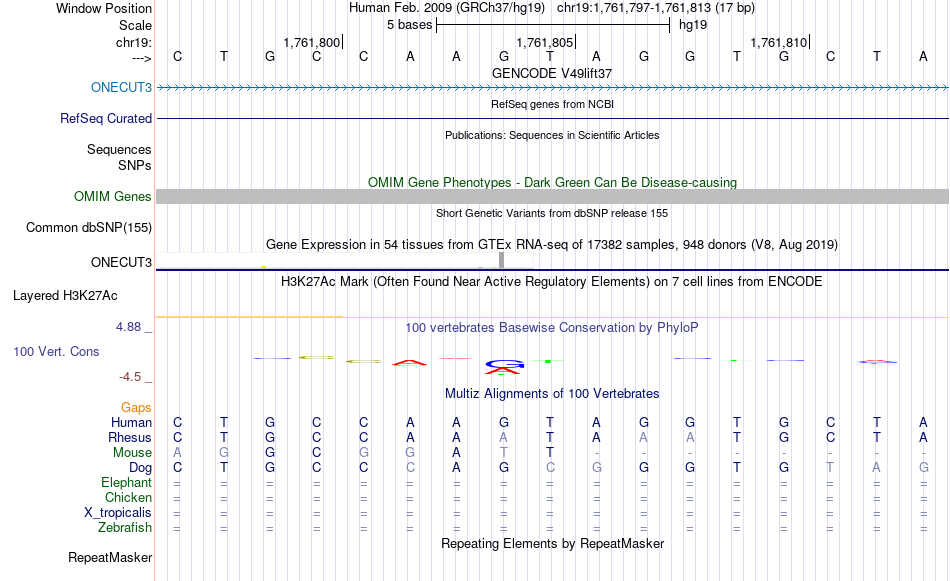Click the Basewise Conservation by PhyloP title
The width and height of the screenshot is (950, 581).
click(552, 328)
